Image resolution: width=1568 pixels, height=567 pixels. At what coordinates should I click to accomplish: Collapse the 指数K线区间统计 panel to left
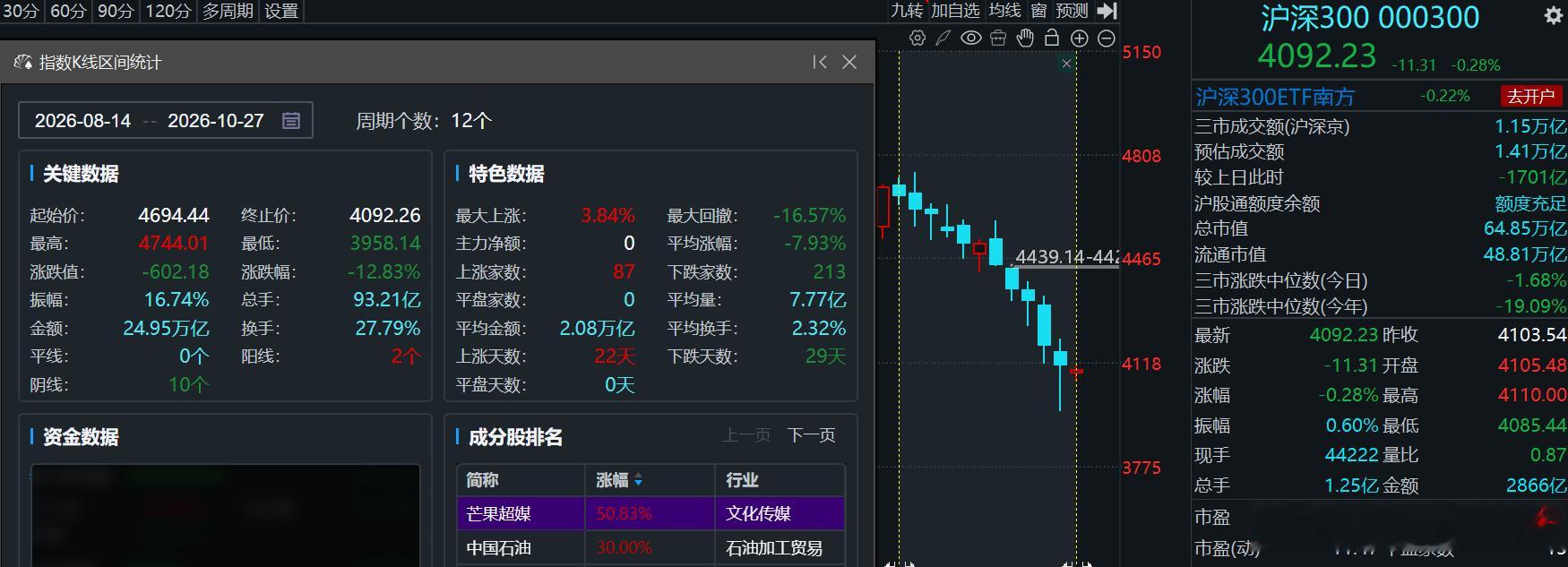click(x=820, y=62)
